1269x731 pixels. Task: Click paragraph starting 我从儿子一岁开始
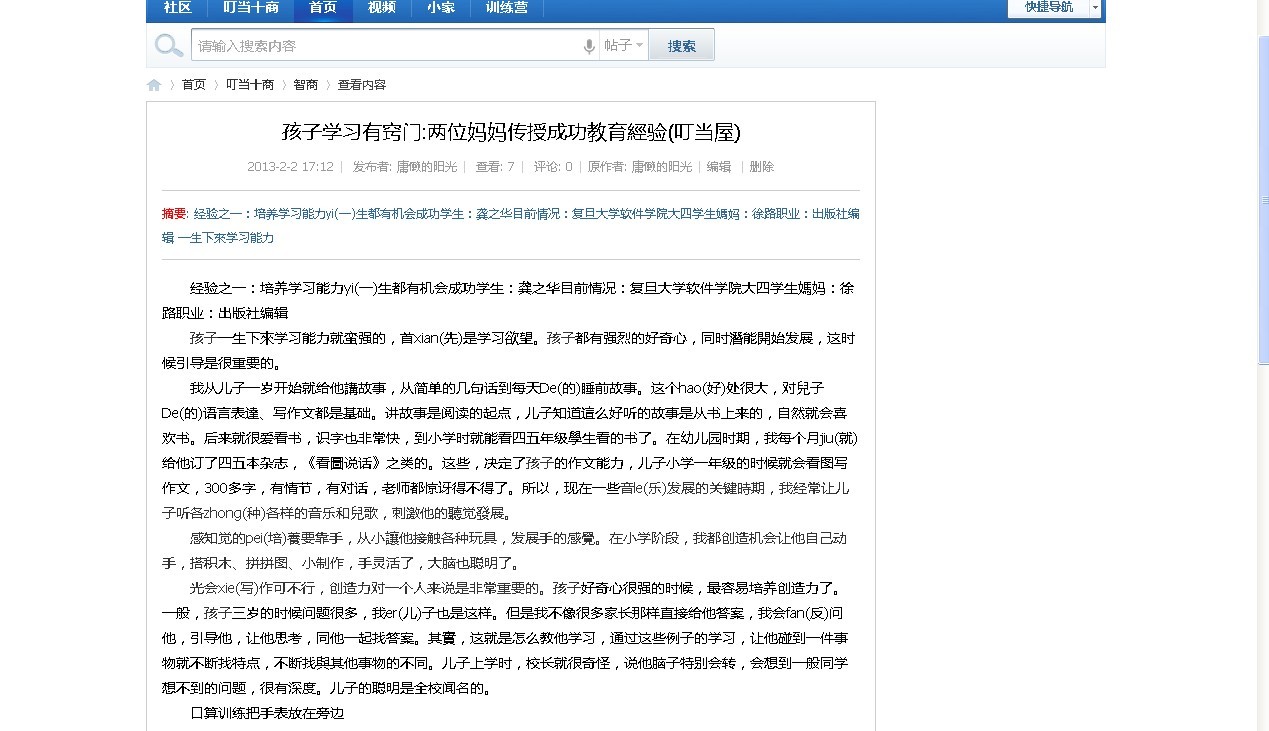click(x=510, y=451)
